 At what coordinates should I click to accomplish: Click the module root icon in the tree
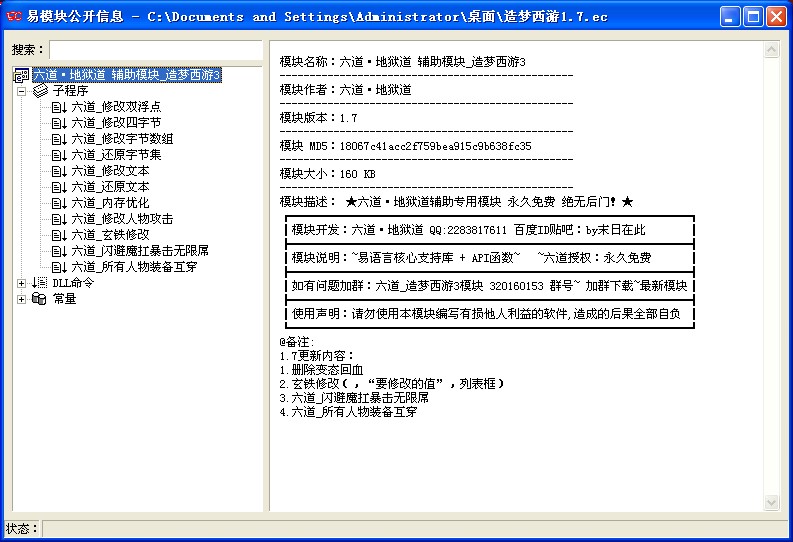point(21,75)
